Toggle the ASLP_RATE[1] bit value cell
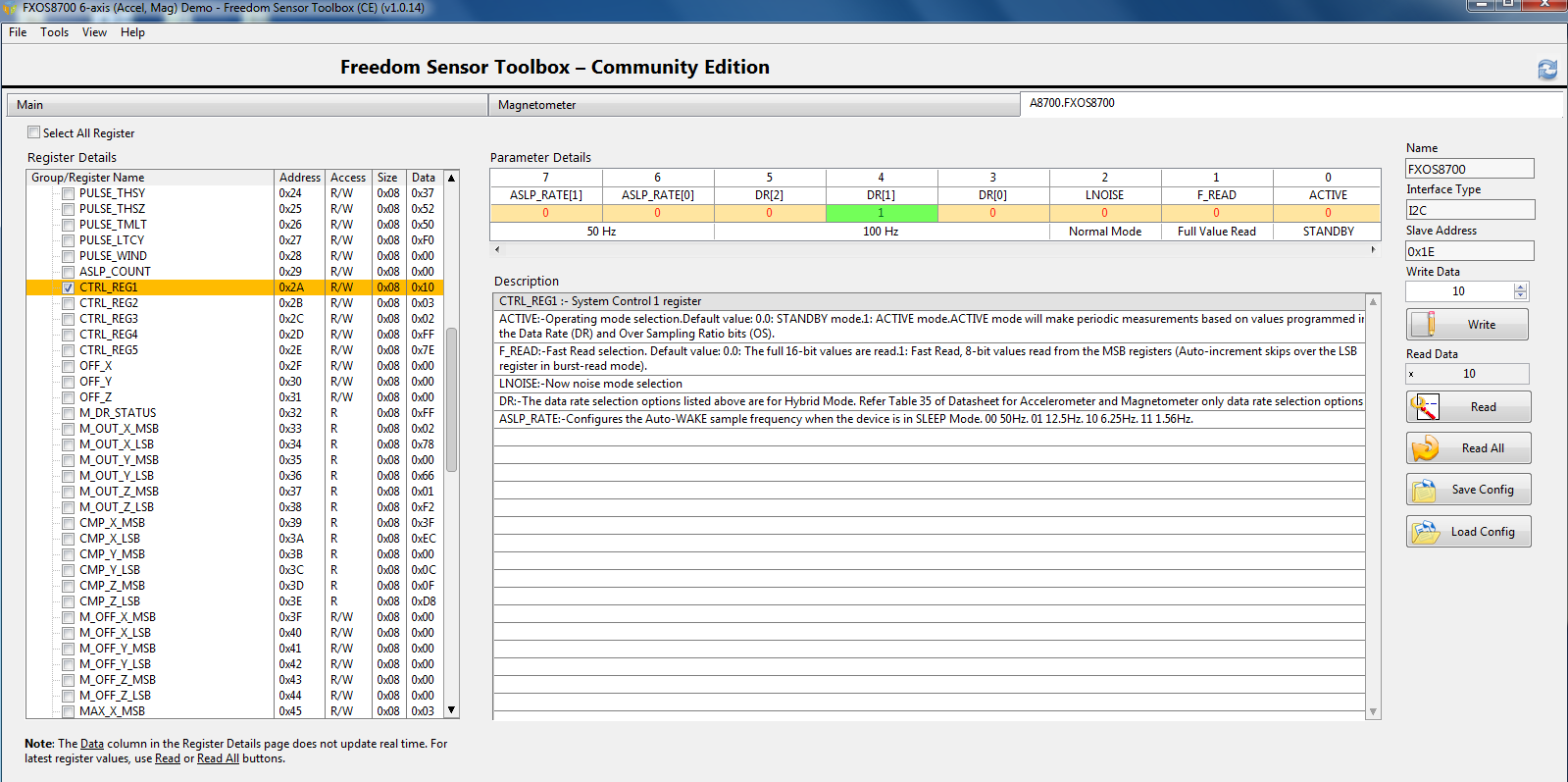Screen dimensions: 1568x782 546,213
